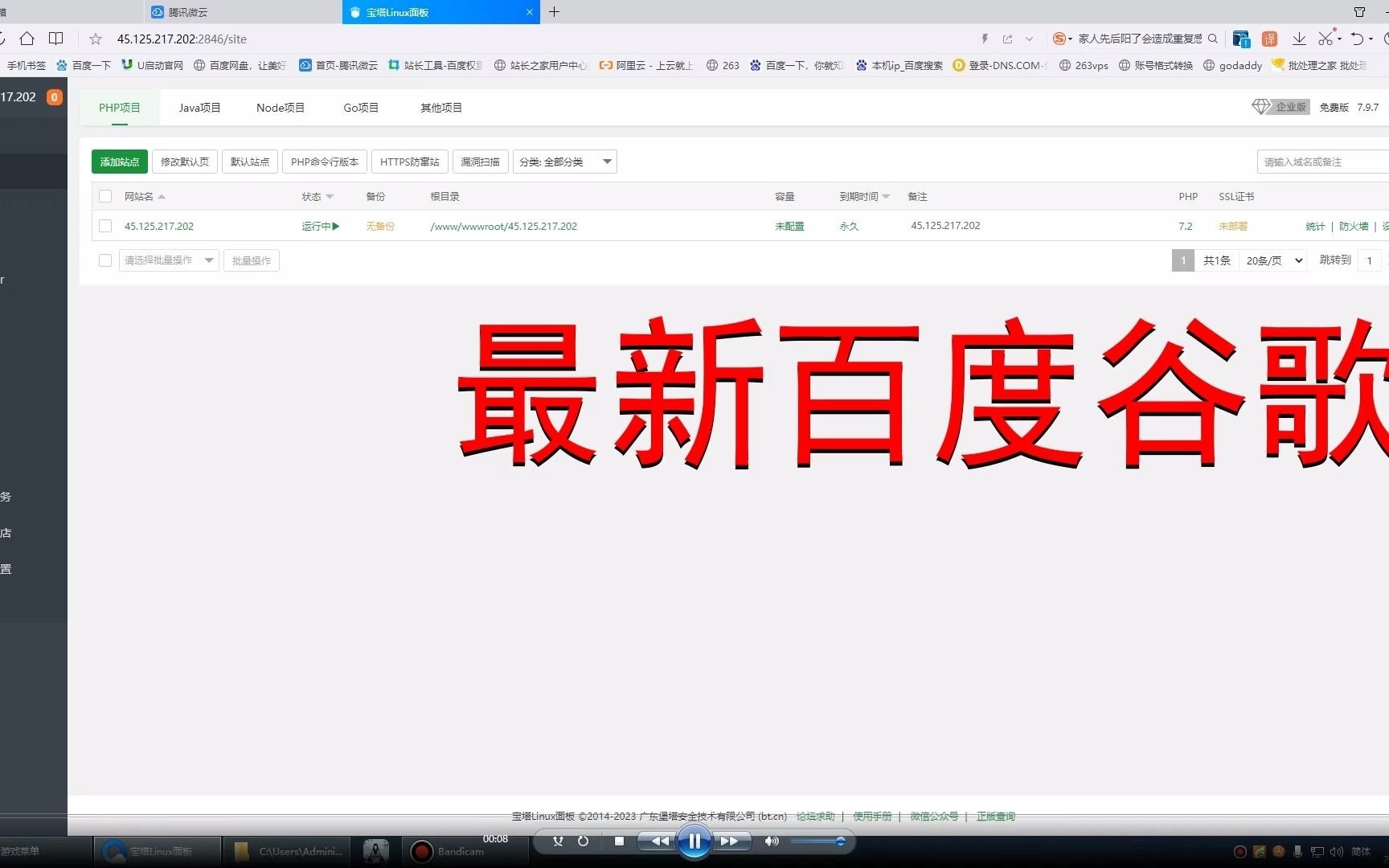Open the 论坛求助 footer link
Screen dimensions: 1389x868
(x=815, y=816)
